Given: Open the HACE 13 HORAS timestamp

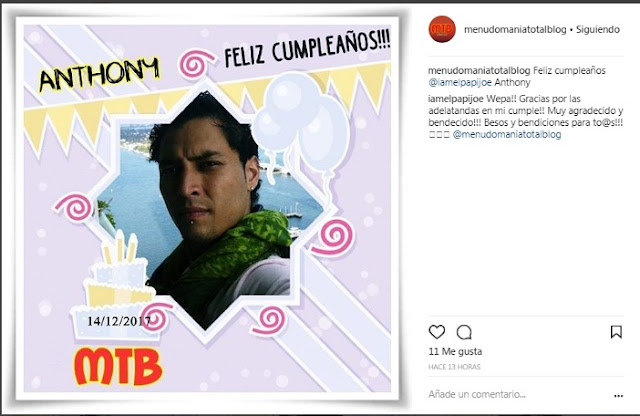Looking at the screenshot, I should pos(454,367).
